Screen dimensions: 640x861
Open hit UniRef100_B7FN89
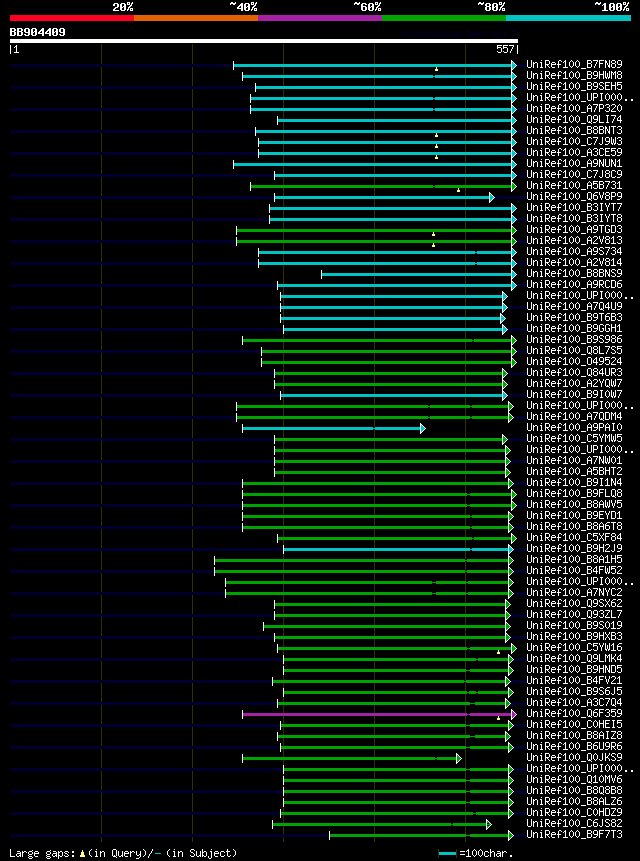coord(574,64)
